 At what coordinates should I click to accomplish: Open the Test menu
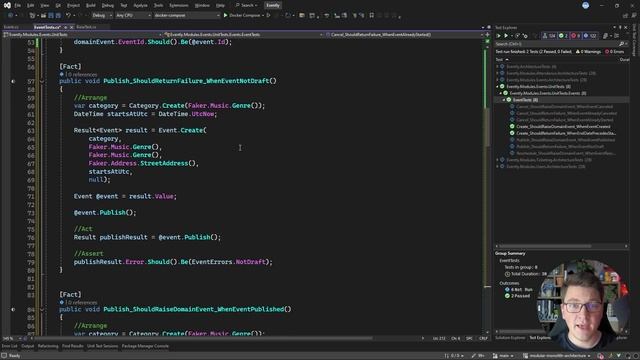pyautogui.click(x=124, y=6)
